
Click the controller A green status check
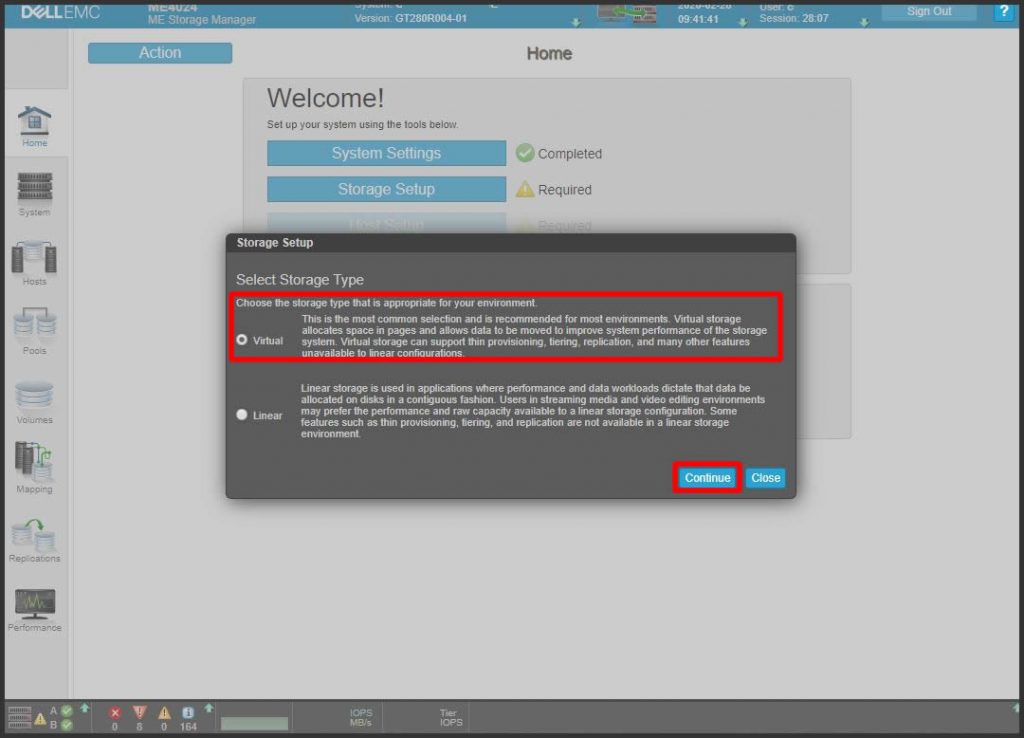pos(67,711)
